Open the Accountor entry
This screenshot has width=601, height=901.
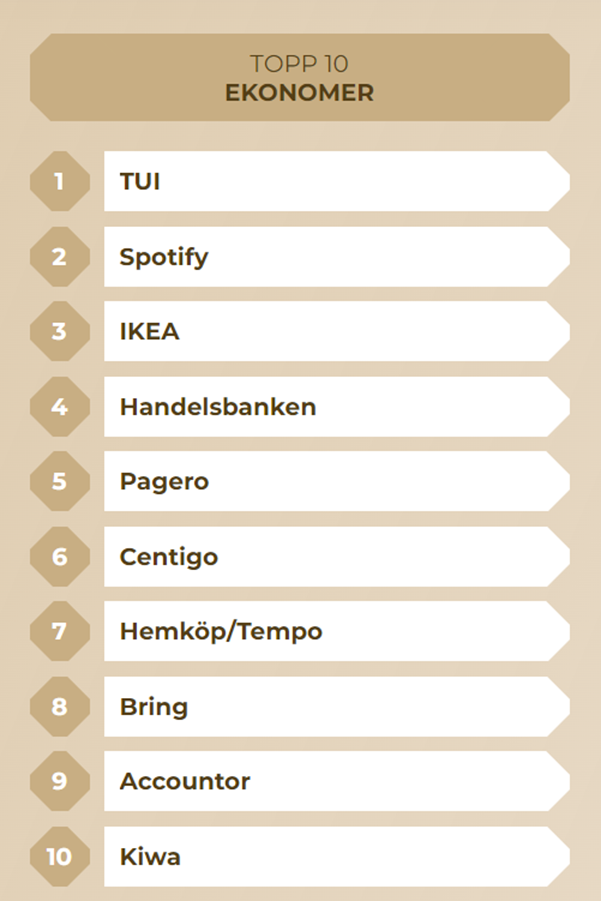[x=337, y=781]
